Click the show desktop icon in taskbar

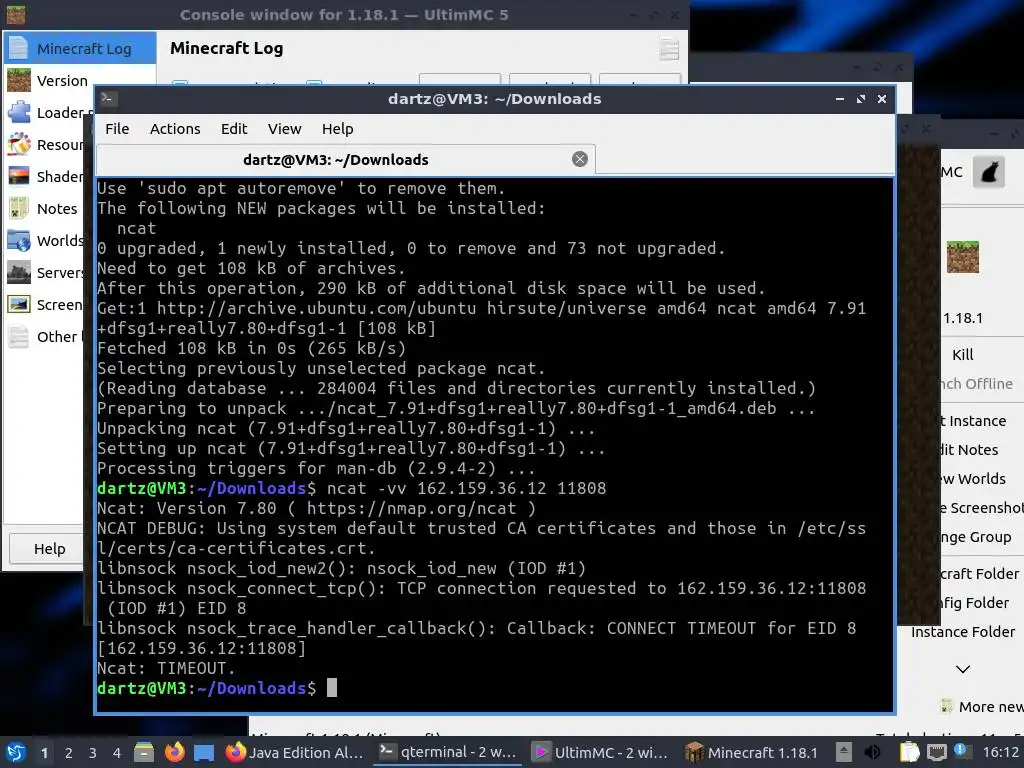[204, 753]
